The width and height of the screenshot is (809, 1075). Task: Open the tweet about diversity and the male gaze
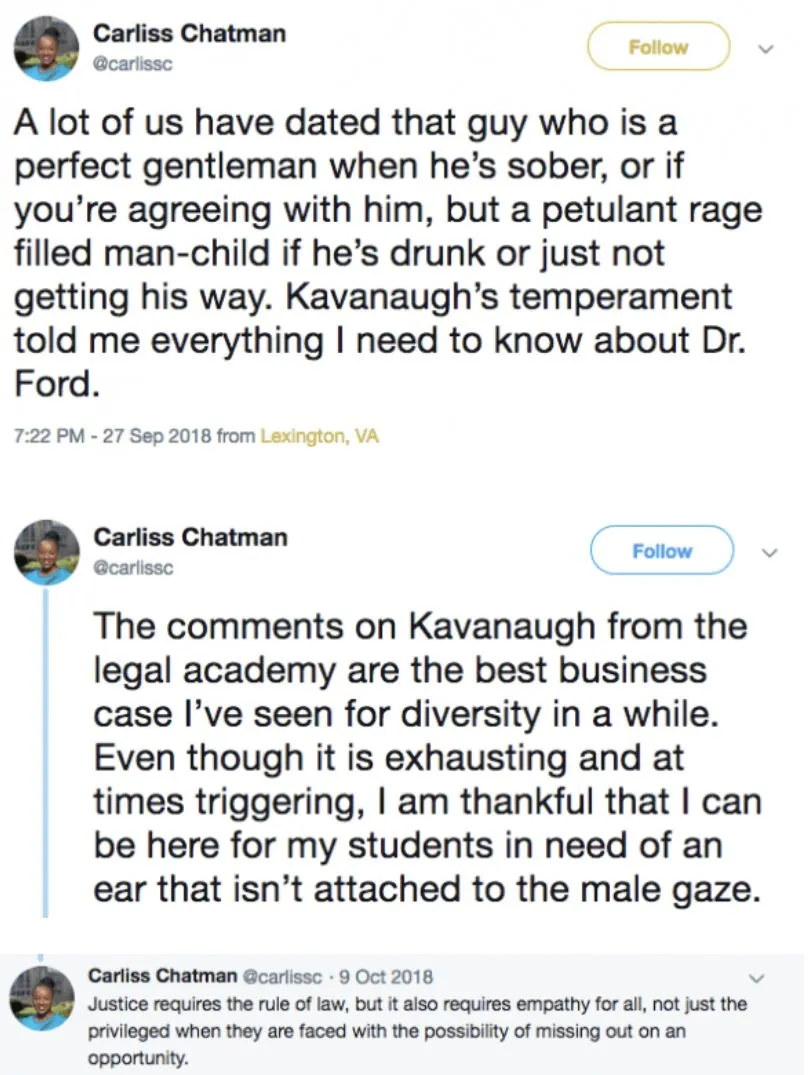click(x=420, y=758)
